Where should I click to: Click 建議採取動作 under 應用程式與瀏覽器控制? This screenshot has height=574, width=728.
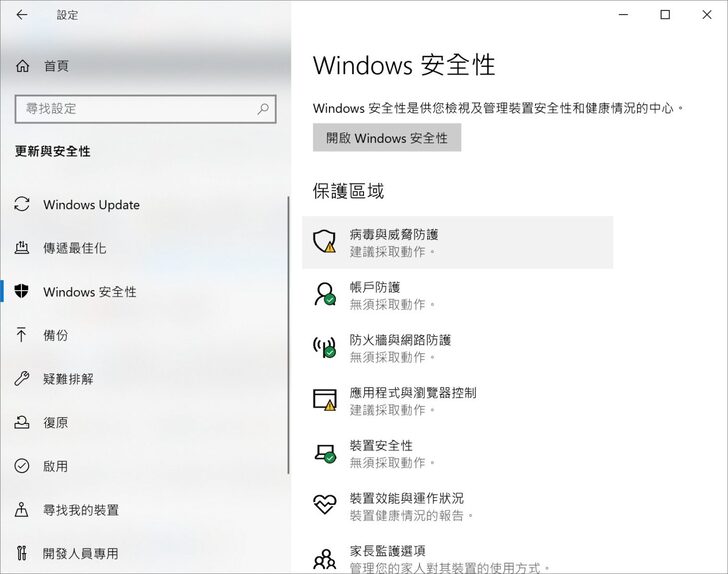click(x=392, y=410)
